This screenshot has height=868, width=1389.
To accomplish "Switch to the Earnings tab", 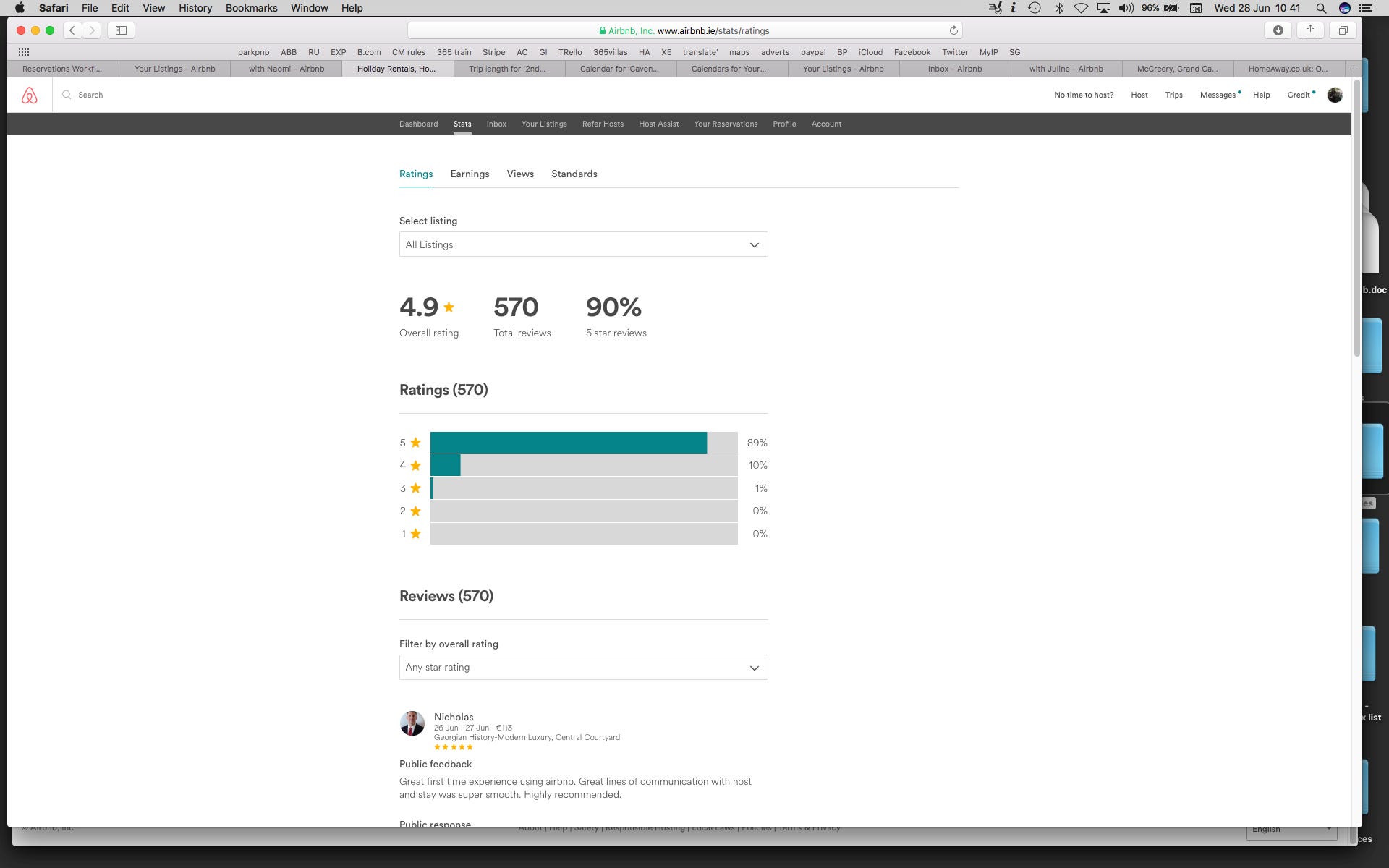I will tap(470, 174).
